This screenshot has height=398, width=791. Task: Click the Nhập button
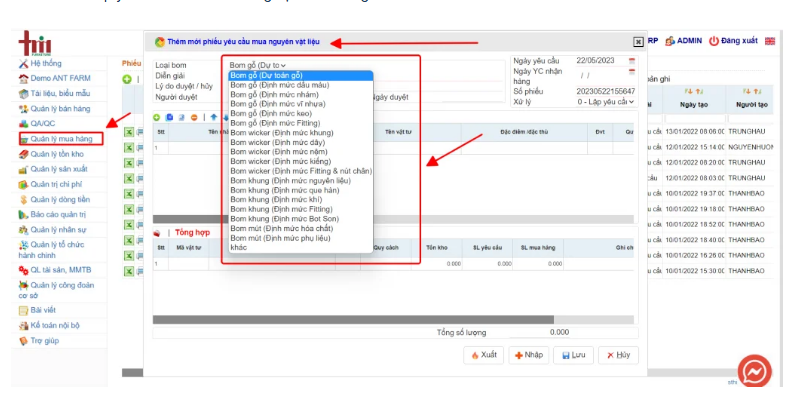pos(528,355)
